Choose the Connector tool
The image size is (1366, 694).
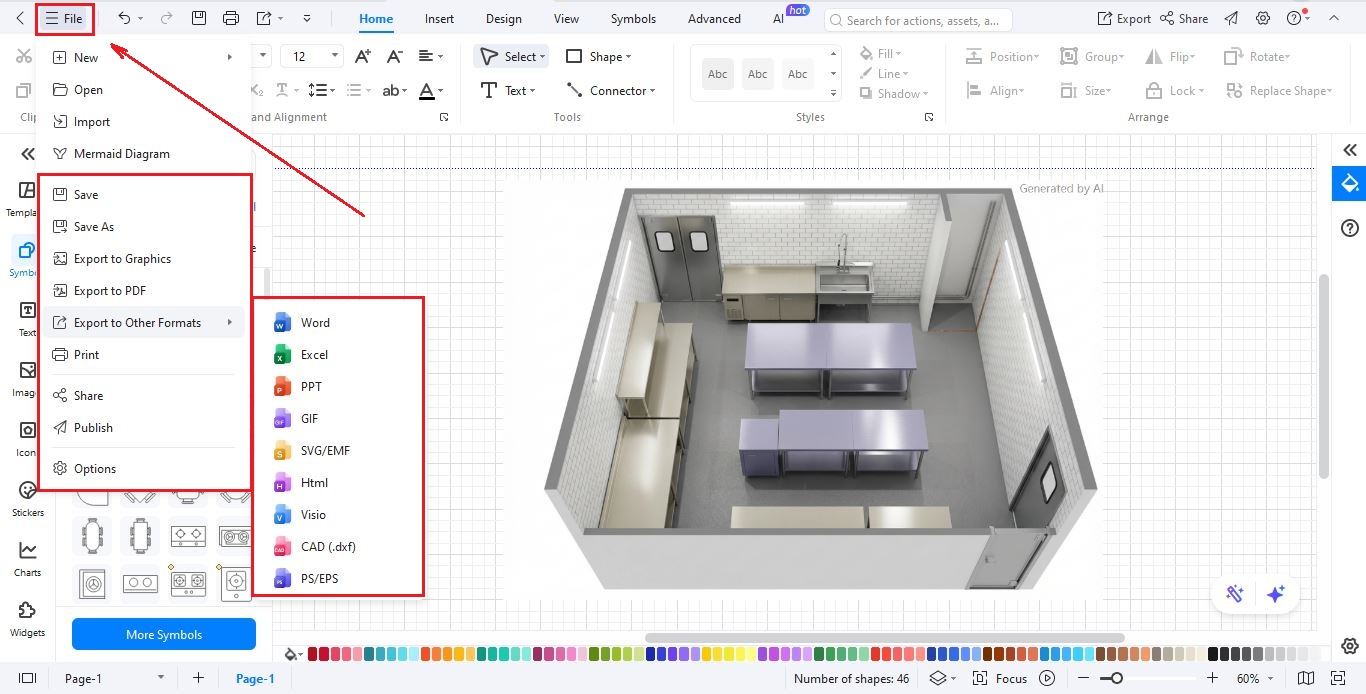click(x=610, y=90)
